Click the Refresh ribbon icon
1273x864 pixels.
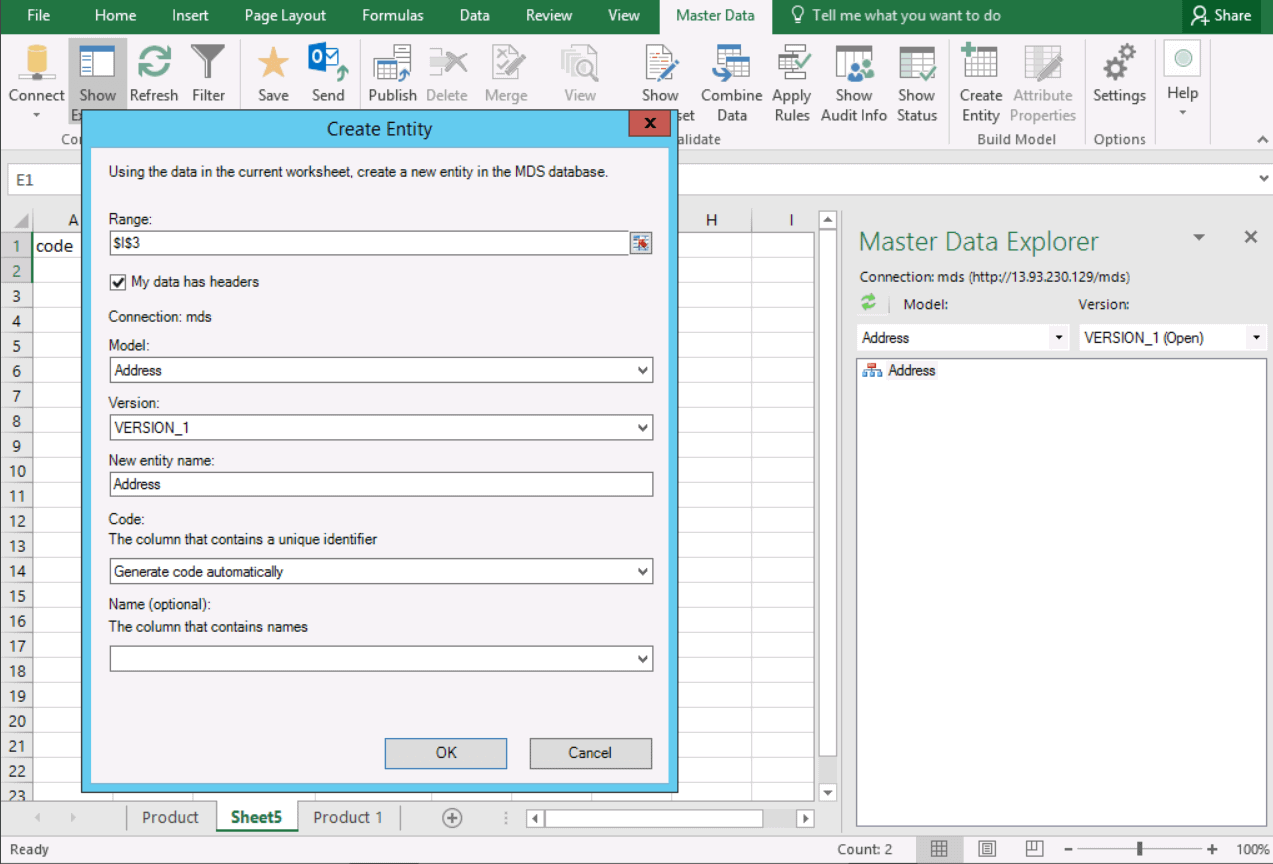pyautogui.click(x=154, y=62)
